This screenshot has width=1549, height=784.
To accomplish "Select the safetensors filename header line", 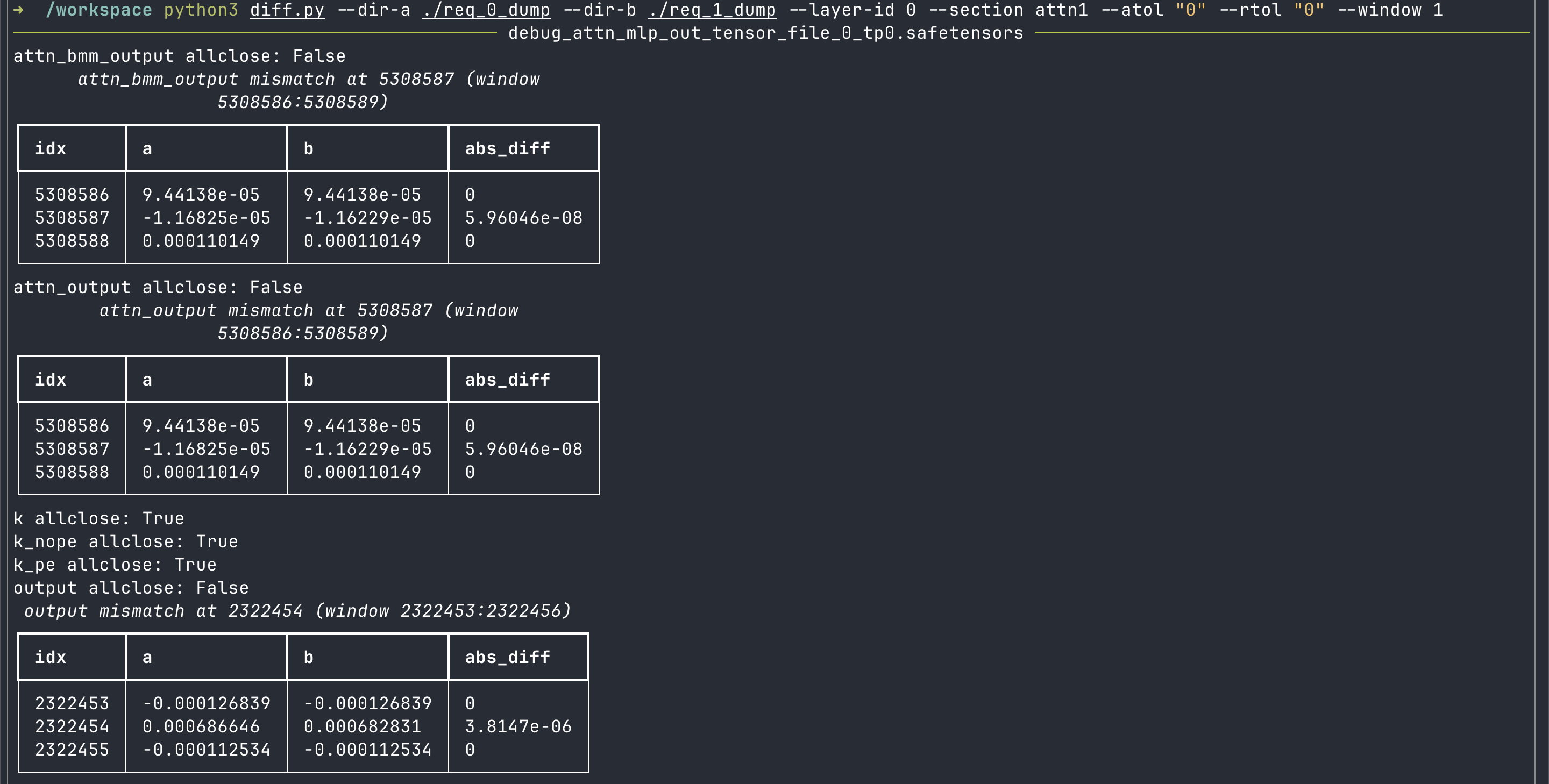I will click(x=765, y=33).
